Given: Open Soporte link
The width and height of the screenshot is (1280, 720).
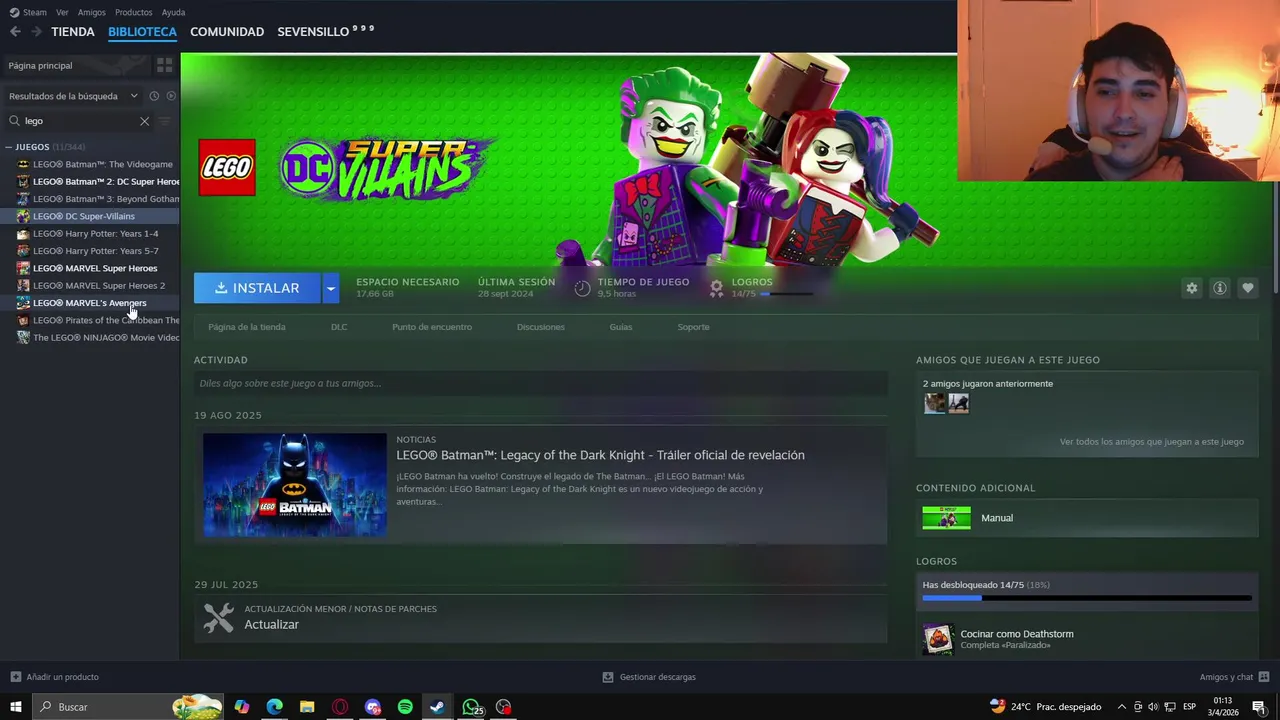Looking at the screenshot, I should coord(693,327).
